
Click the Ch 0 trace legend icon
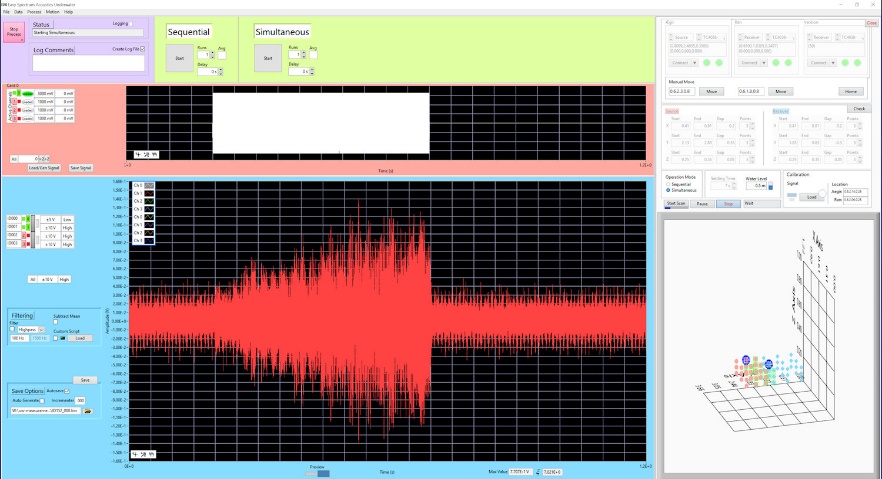pos(148,186)
